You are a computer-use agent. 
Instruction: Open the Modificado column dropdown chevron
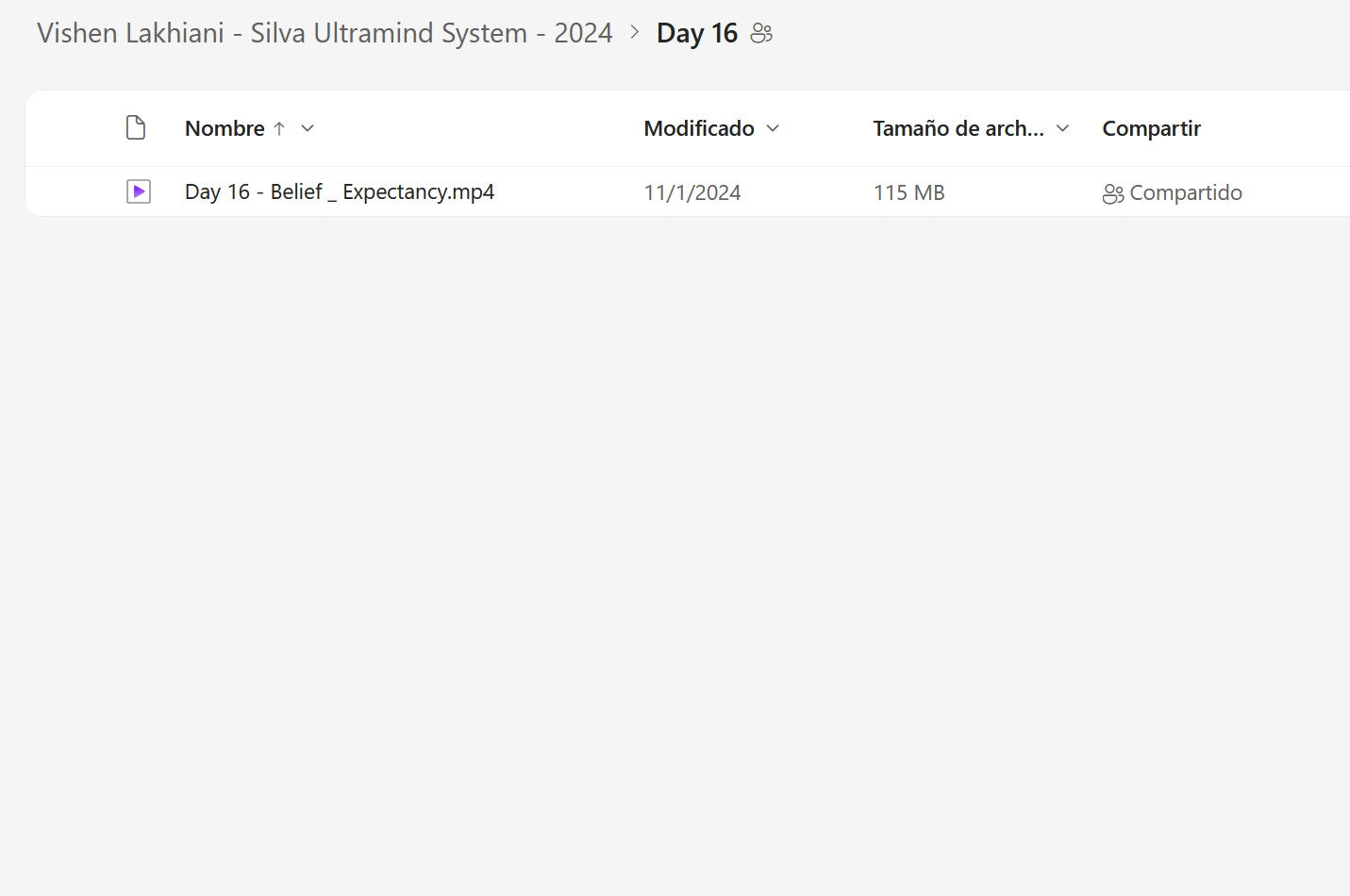pyautogui.click(x=774, y=129)
